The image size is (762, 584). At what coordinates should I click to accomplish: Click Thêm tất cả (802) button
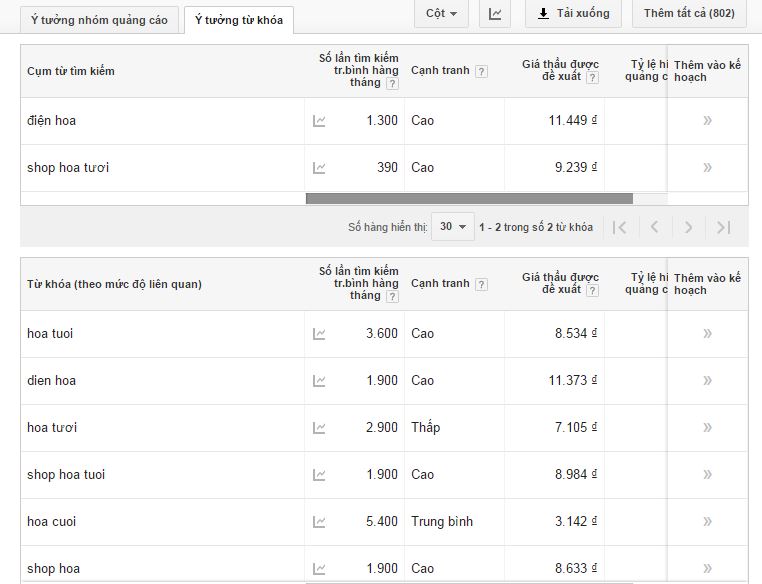tap(689, 14)
